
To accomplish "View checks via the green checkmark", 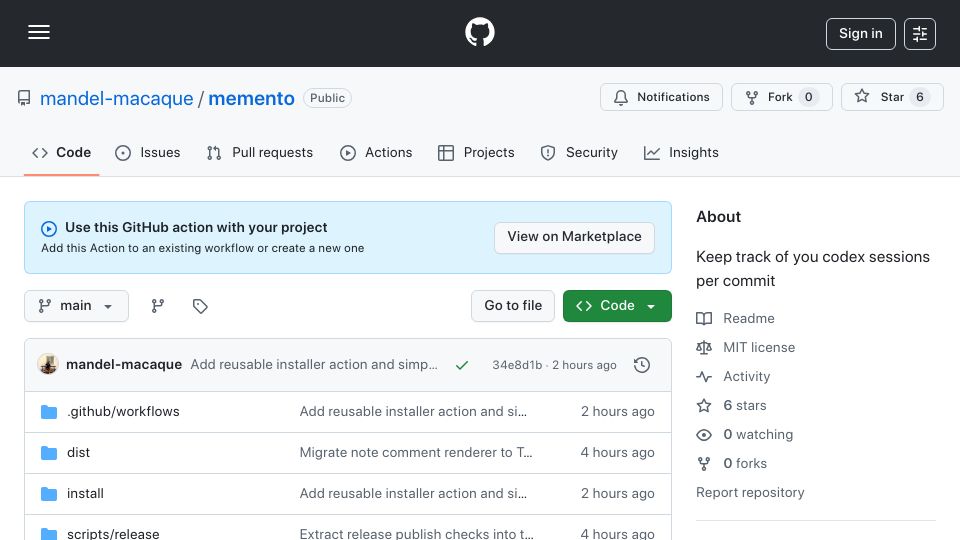I will pos(462,365).
